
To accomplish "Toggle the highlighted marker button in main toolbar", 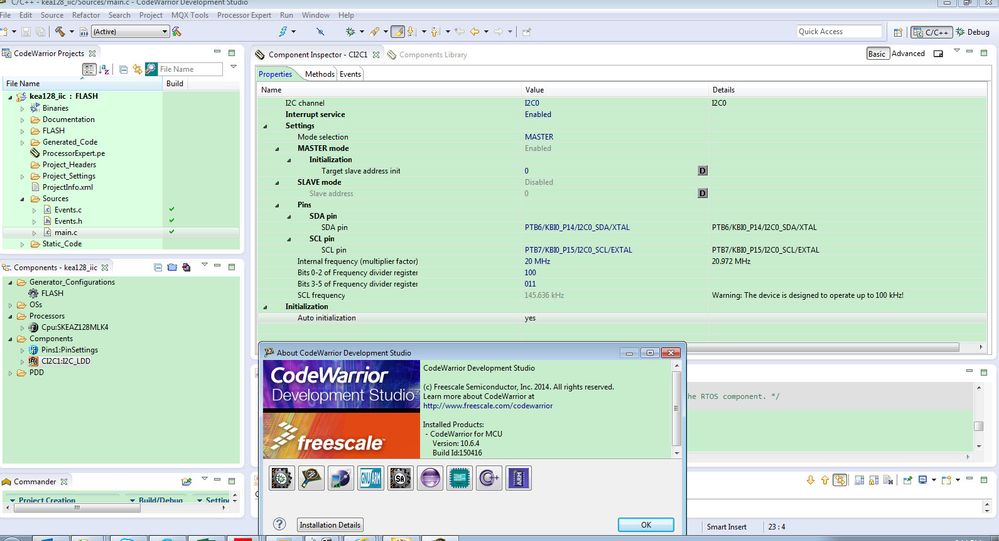I will [x=397, y=31].
